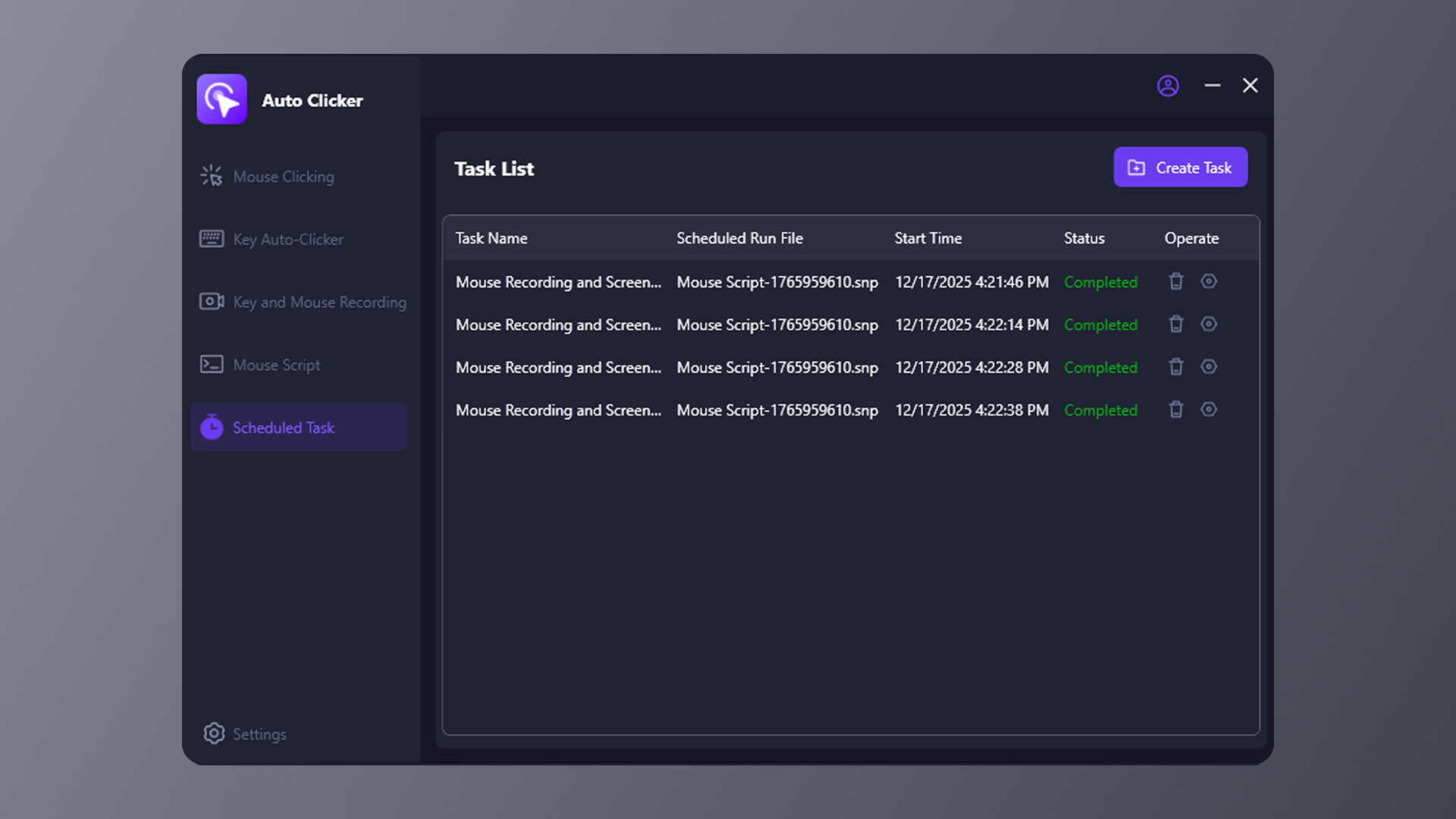This screenshot has height=819, width=1456.
Task: Open Key Auto-Clicker from the sidebar icon
Action: [x=212, y=239]
